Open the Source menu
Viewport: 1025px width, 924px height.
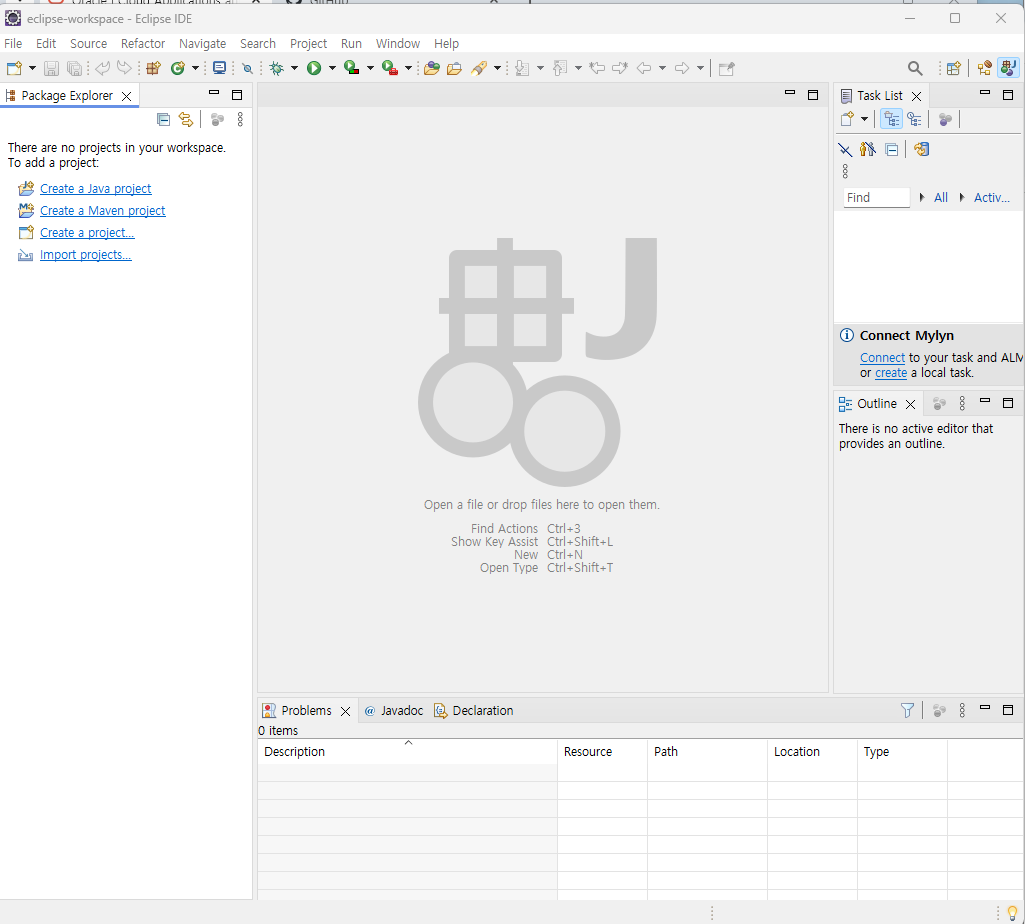[x=88, y=44]
